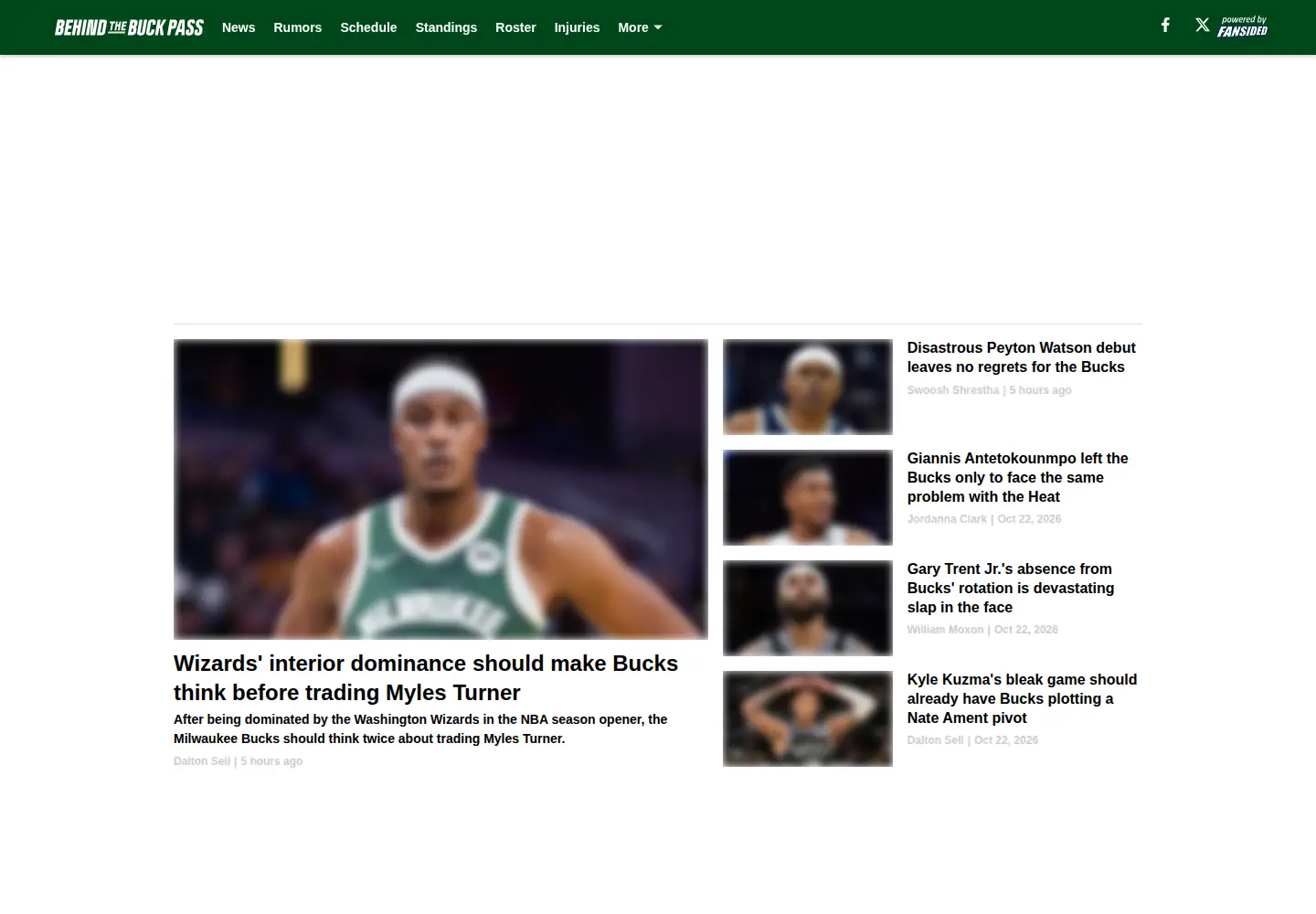The image size is (1316, 914).
Task: Click the featured article summary about Washington Wizards
Action: pyautogui.click(x=420, y=729)
